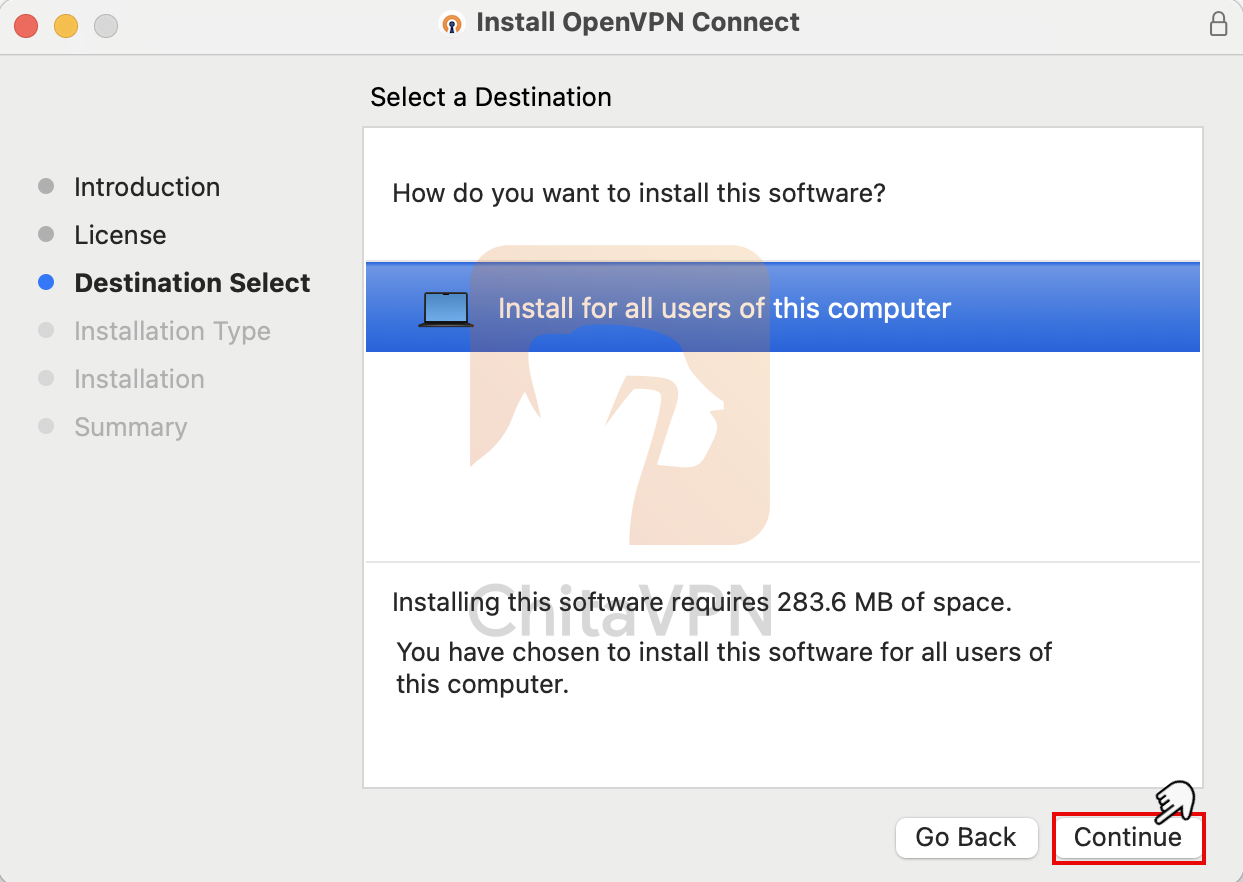Minimize the installer with the yellow button

tap(66, 26)
